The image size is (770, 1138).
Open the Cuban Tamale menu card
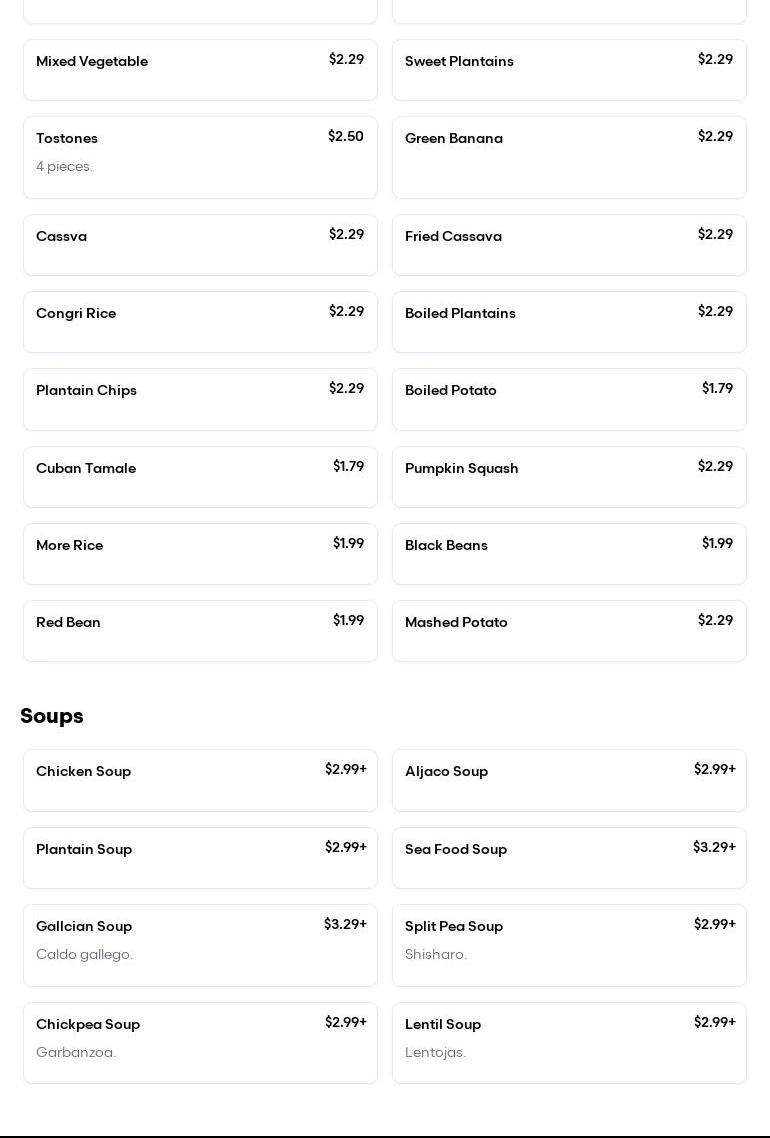click(x=200, y=477)
